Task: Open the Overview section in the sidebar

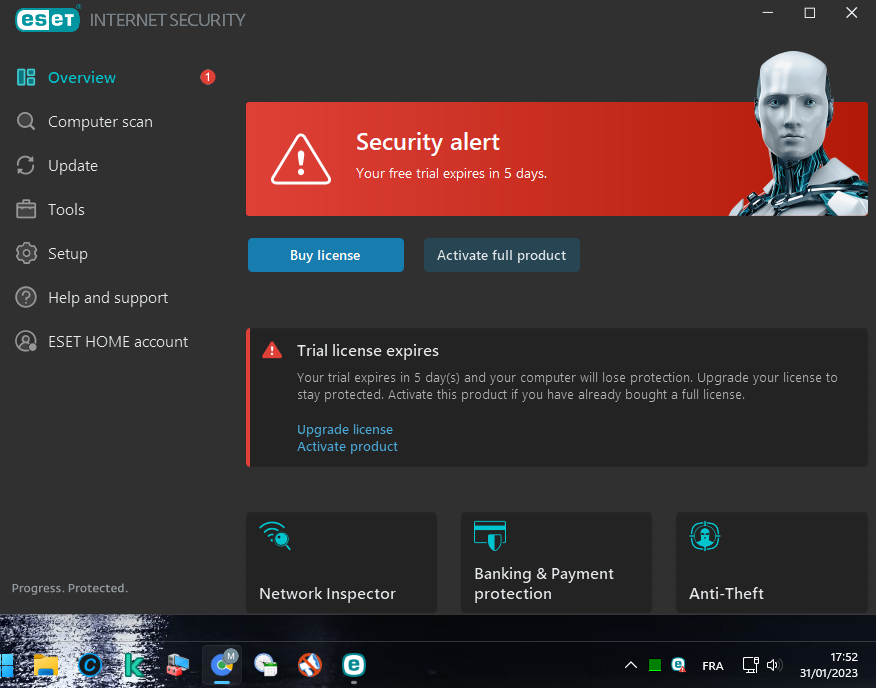Action: [x=82, y=77]
